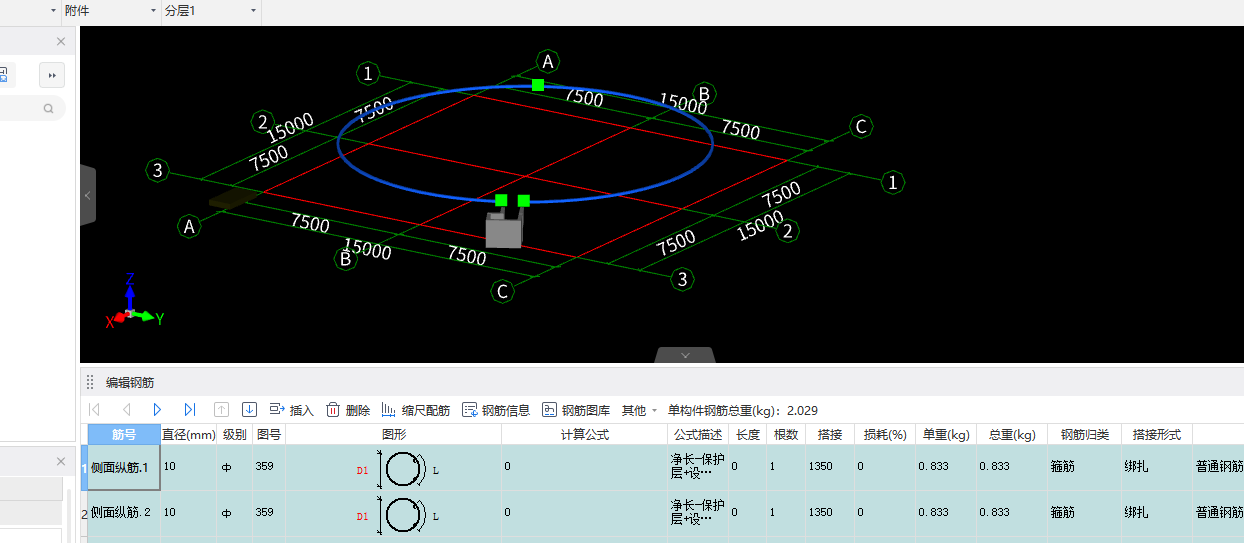
Task: Move selected rebar row up
Action: [222, 410]
